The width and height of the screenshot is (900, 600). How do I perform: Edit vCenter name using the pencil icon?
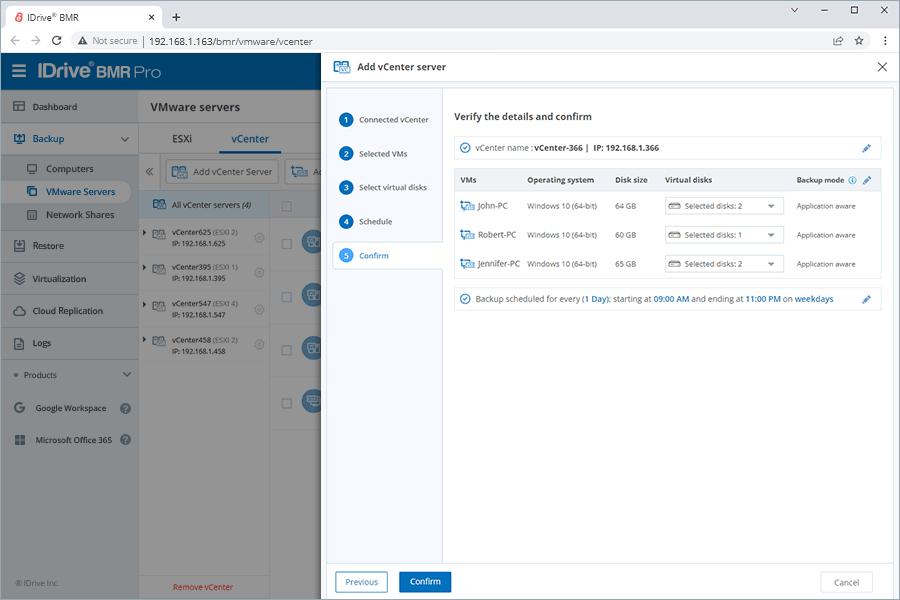(866, 147)
